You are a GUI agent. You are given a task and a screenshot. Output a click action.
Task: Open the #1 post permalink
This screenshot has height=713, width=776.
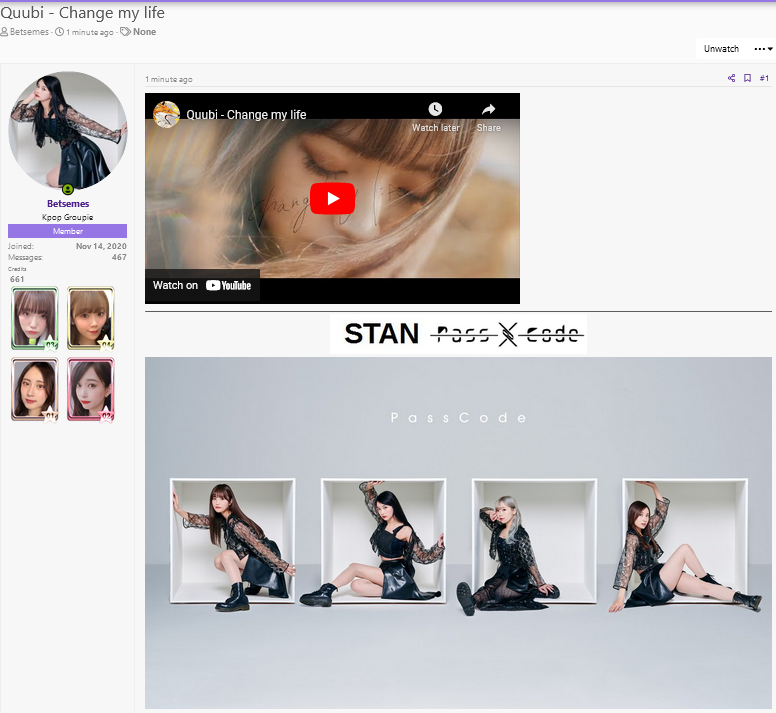click(x=764, y=78)
